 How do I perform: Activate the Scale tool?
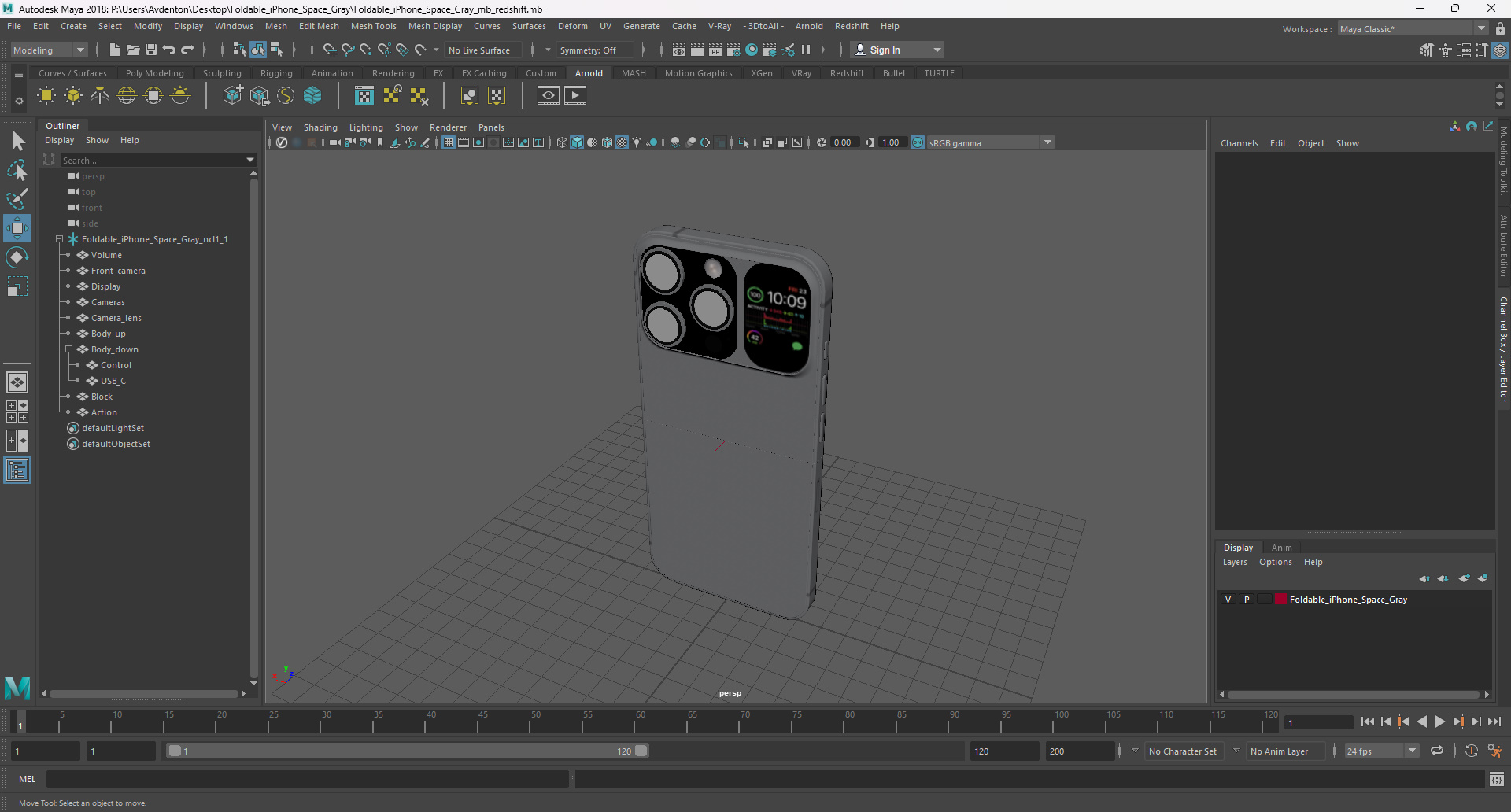tap(17, 286)
